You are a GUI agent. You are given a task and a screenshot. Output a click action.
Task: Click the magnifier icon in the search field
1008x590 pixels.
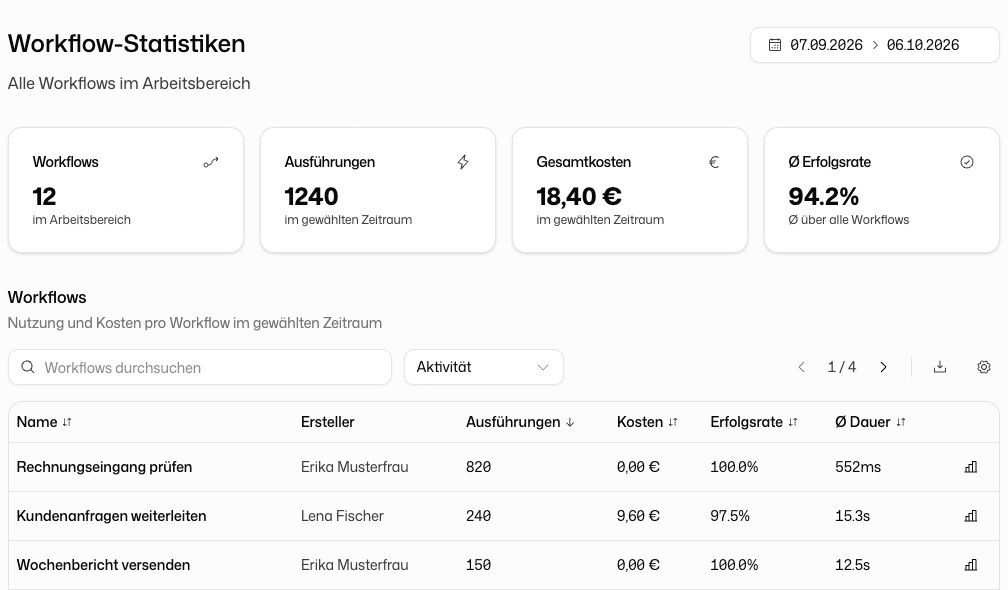[x=28, y=367]
